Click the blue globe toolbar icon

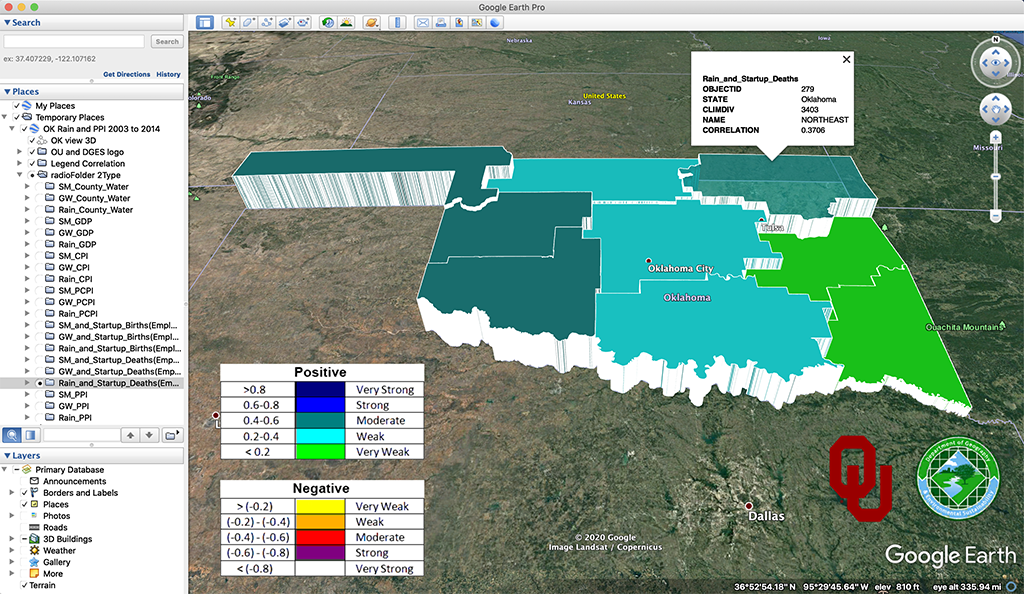(496, 22)
